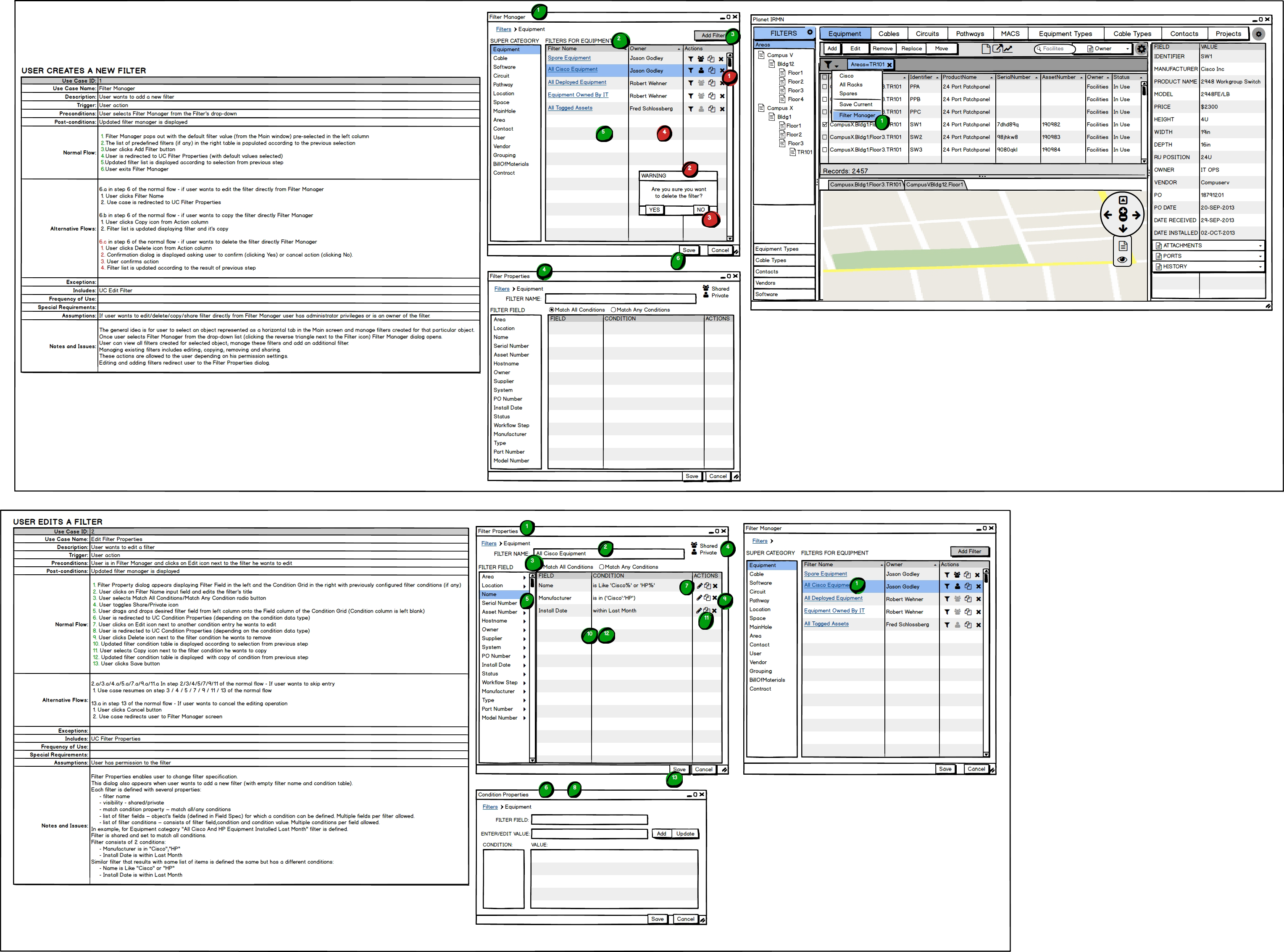The width and height of the screenshot is (1284, 952).
Task: Check the SW2 row checkbox
Action: [825, 137]
